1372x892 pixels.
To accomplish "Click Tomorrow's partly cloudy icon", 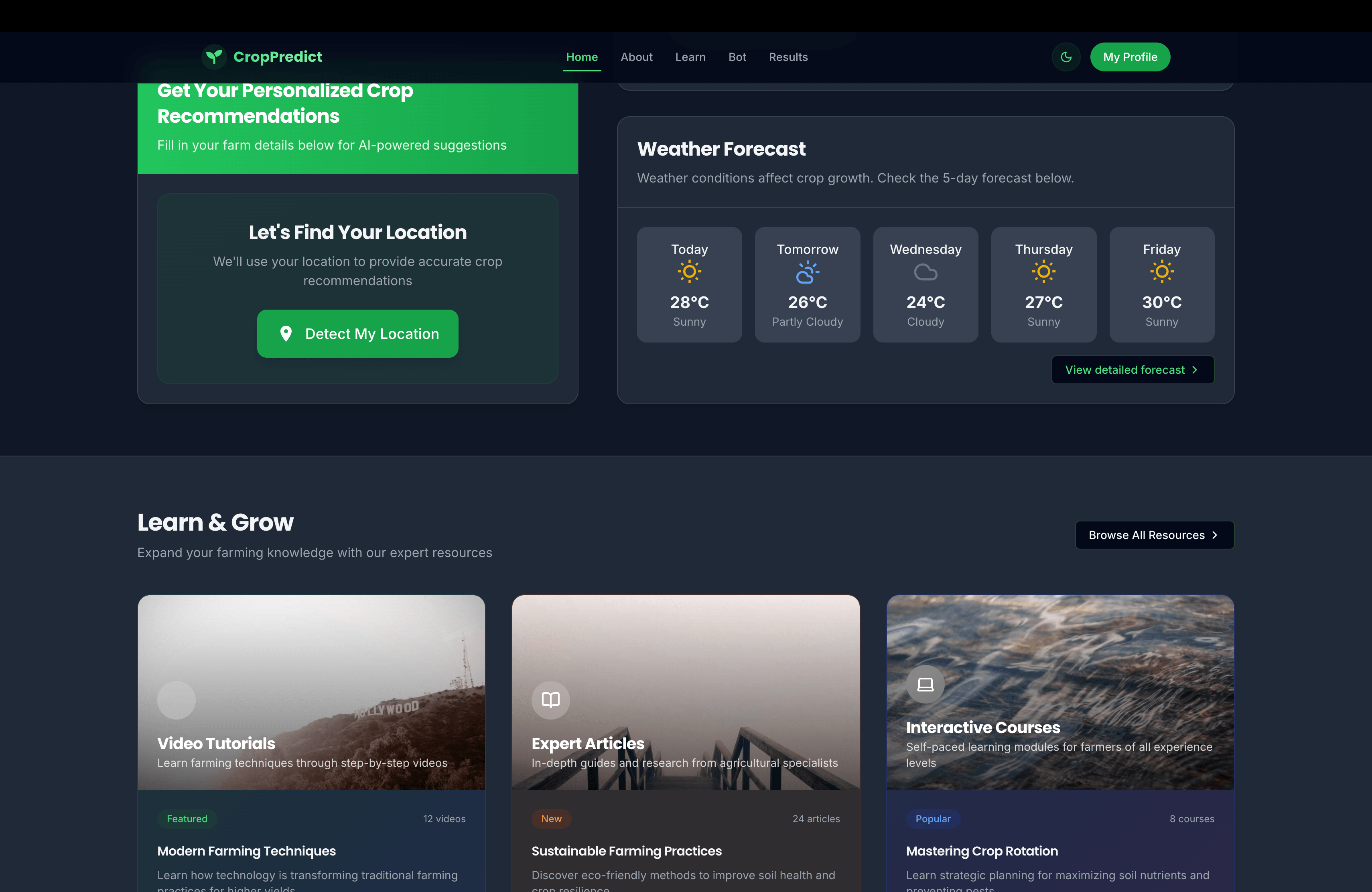I will [x=807, y=272].
